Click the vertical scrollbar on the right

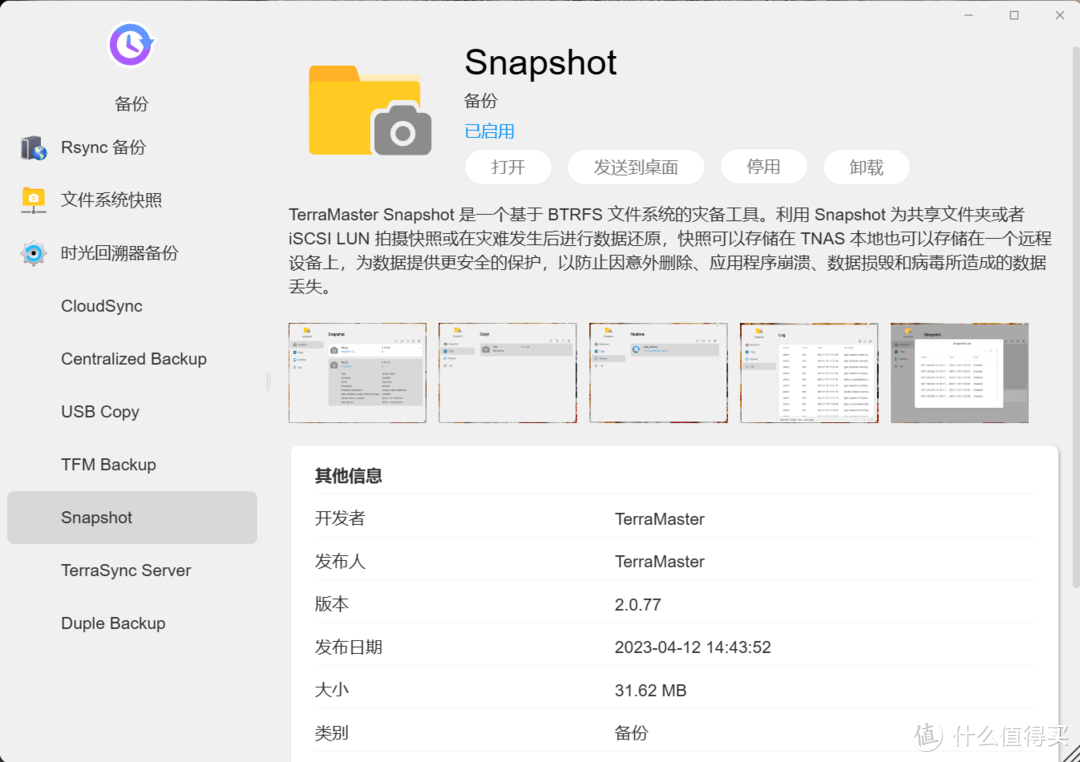point(1075,317)
